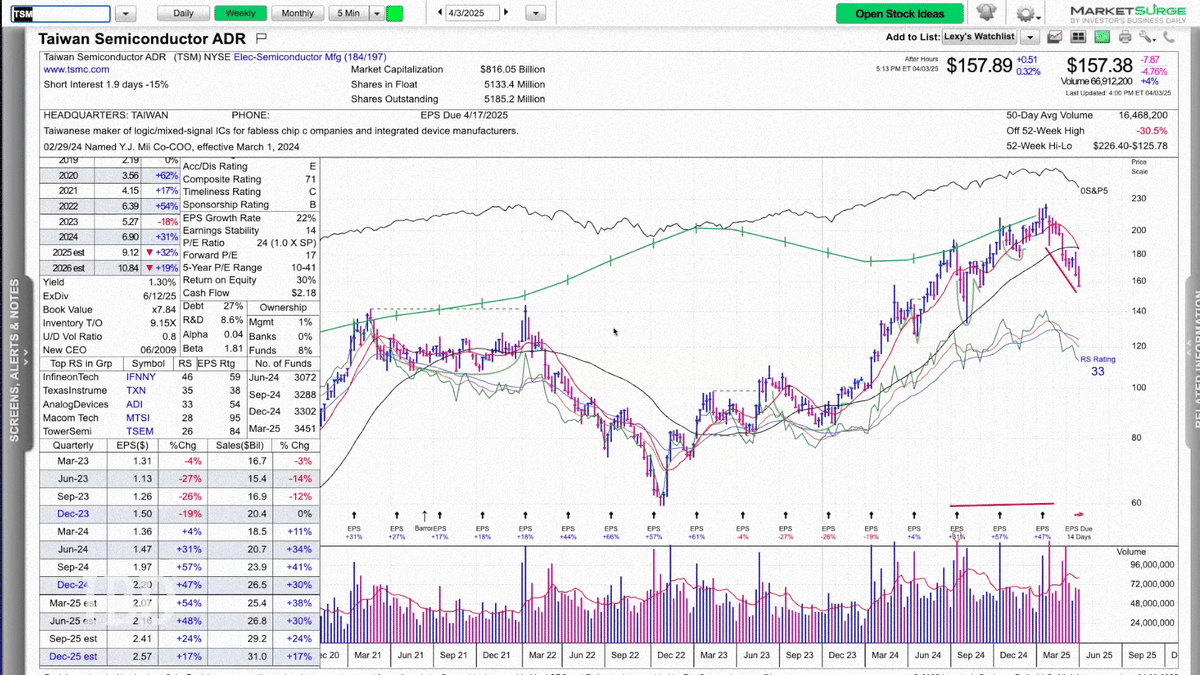This screenshot has width=1200, height=675.
Task: Click the TSM symbol input field
Action: coord(60,14)
